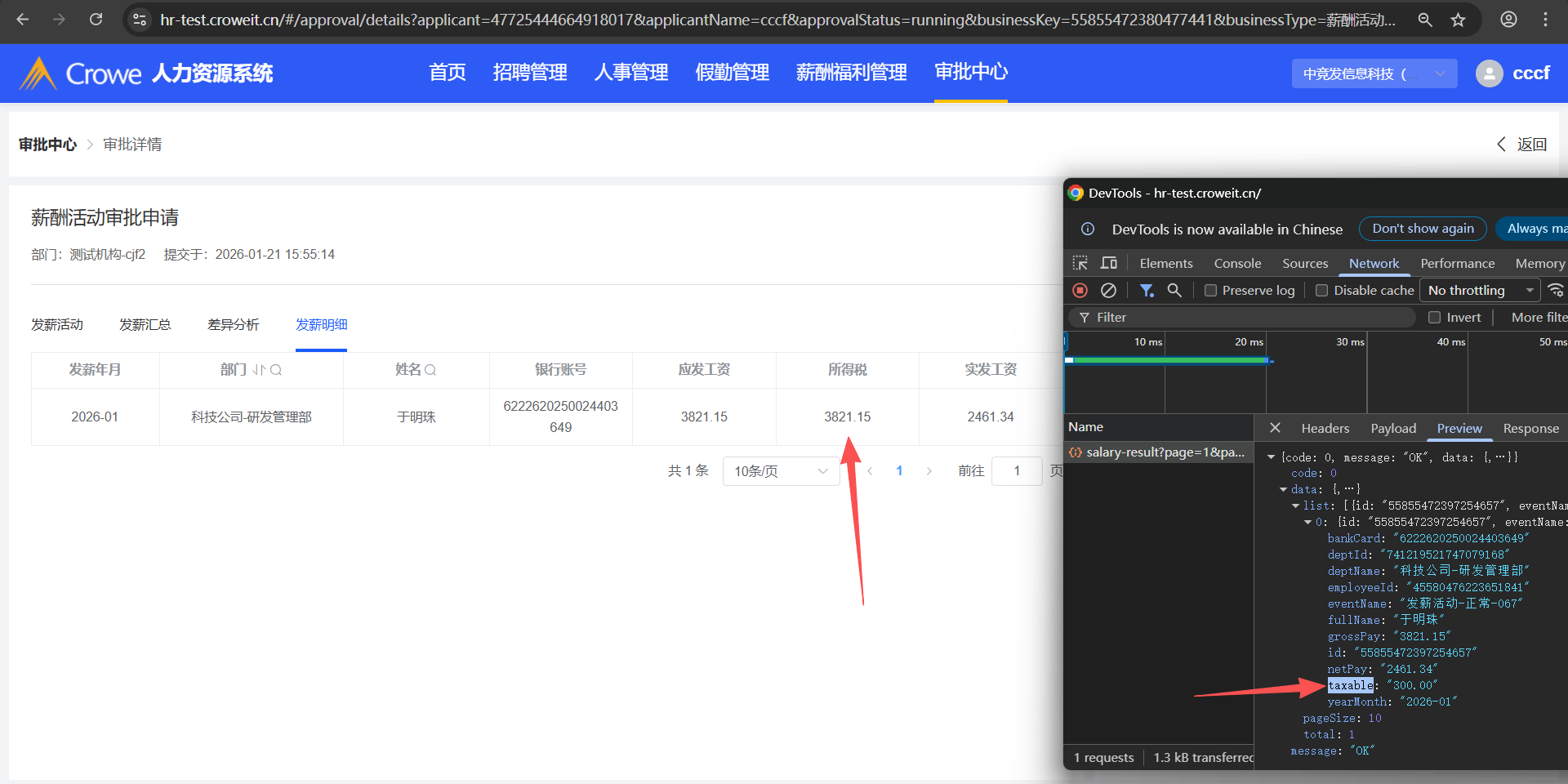Open the No throttling dropdown
The width and height of the screenshot is (1568, 784).
1480,291
